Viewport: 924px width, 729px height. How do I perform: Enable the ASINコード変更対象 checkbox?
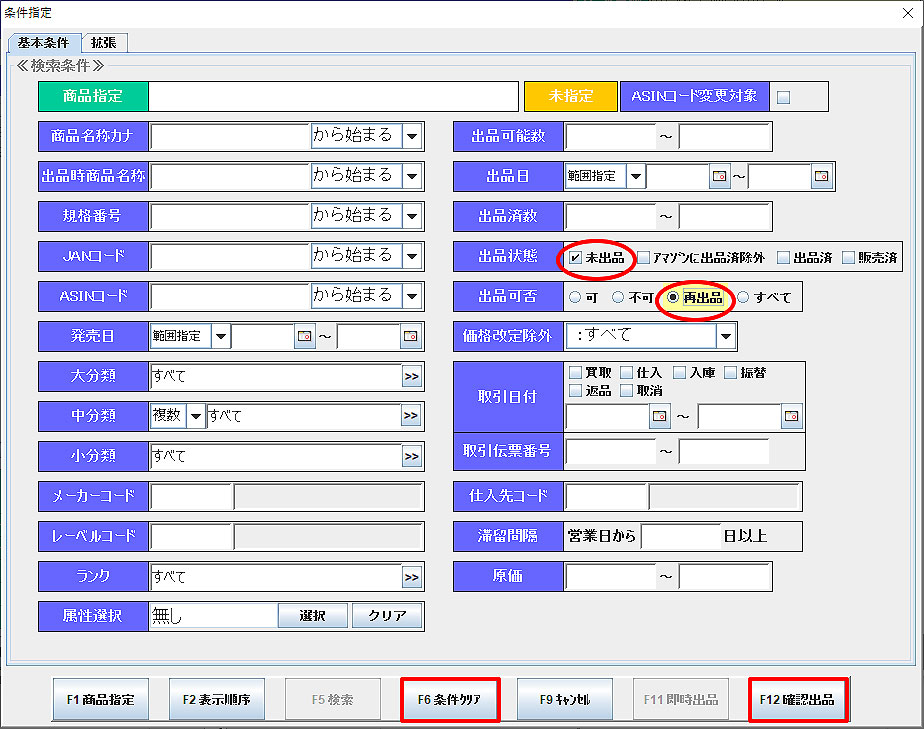783,97
